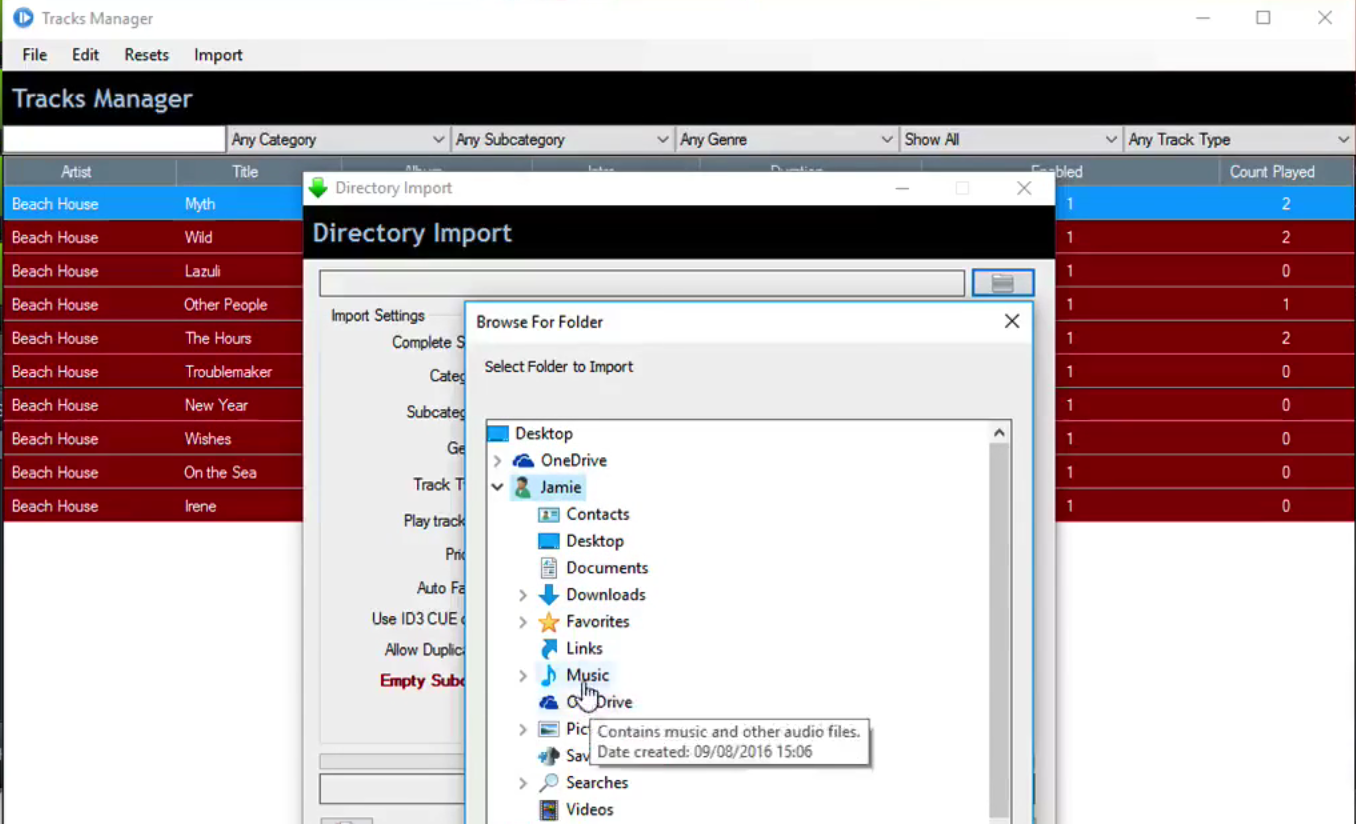This screenshot has height=824, width=1356.
Task: Click the folder browse button in Directory Import
Action: click(1003, 284)
